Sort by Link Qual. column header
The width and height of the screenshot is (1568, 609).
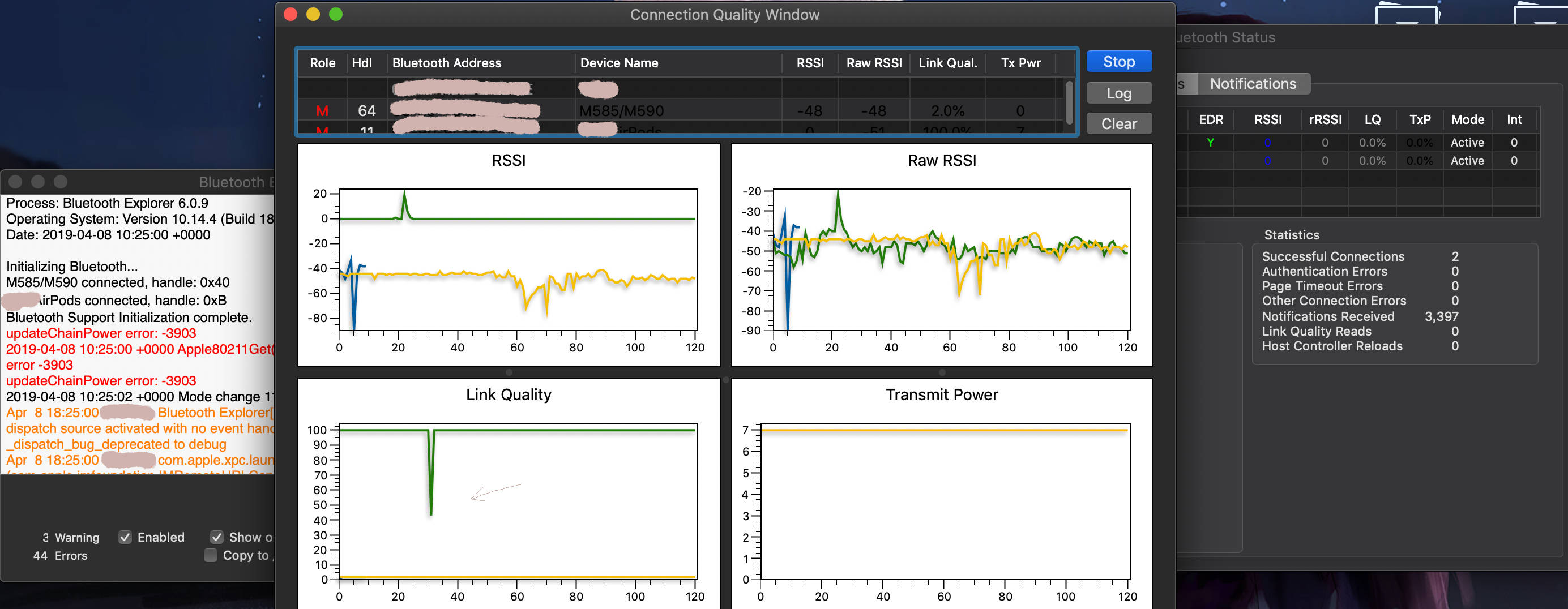(x=947, y=63)
